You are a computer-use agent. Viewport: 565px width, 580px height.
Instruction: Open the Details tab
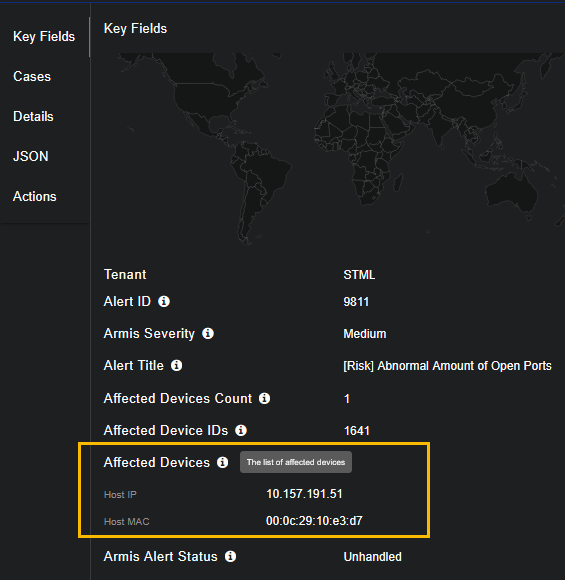(x=33, y=117)
